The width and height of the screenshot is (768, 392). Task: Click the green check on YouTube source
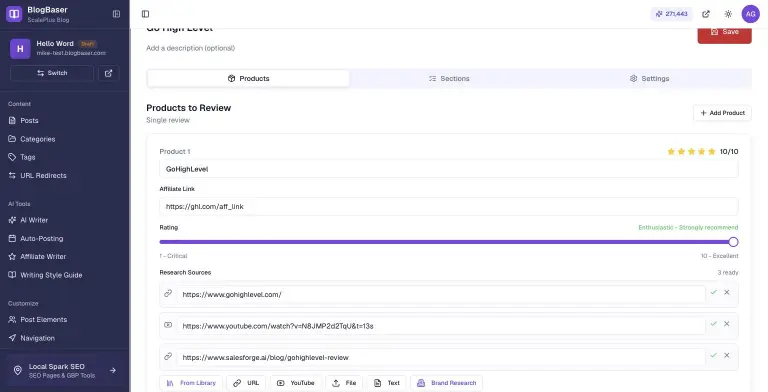tap(714, 324)
